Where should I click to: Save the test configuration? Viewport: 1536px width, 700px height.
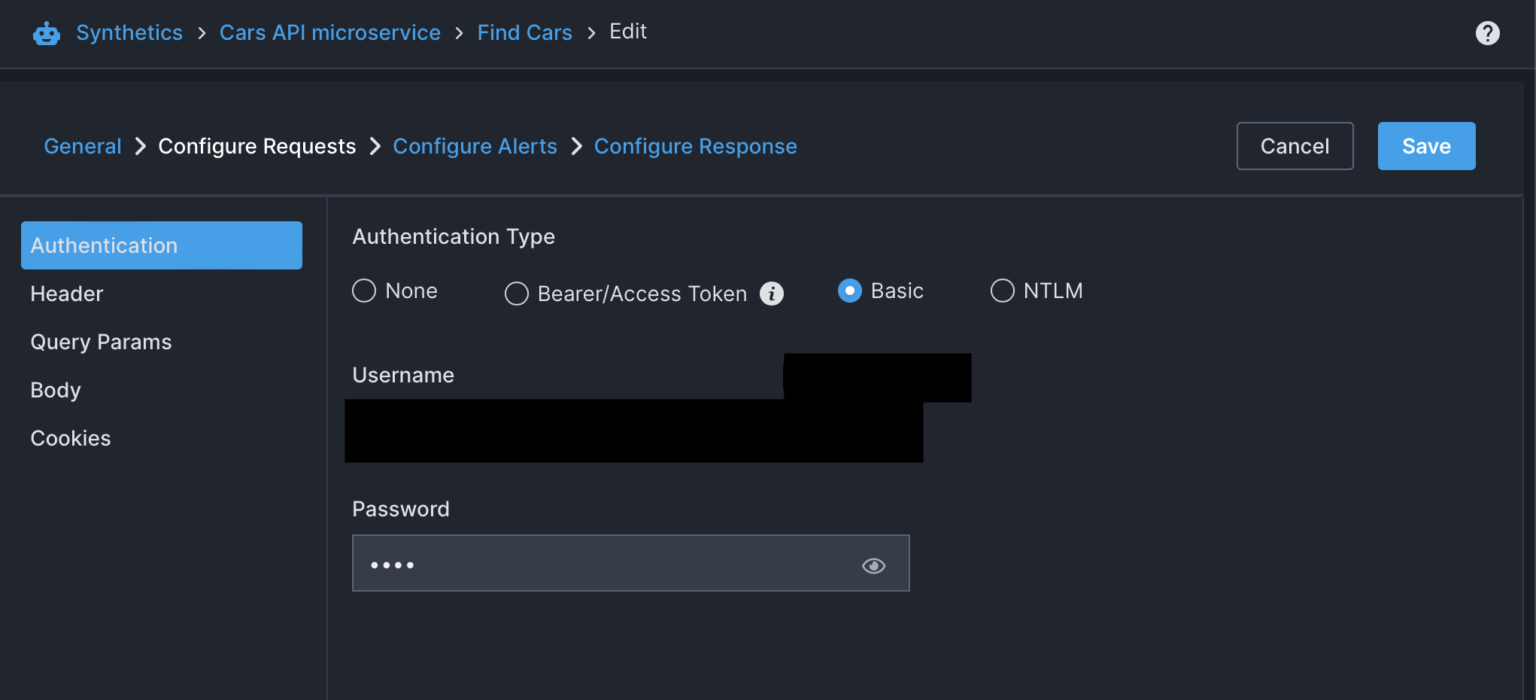pos(1426,146)
